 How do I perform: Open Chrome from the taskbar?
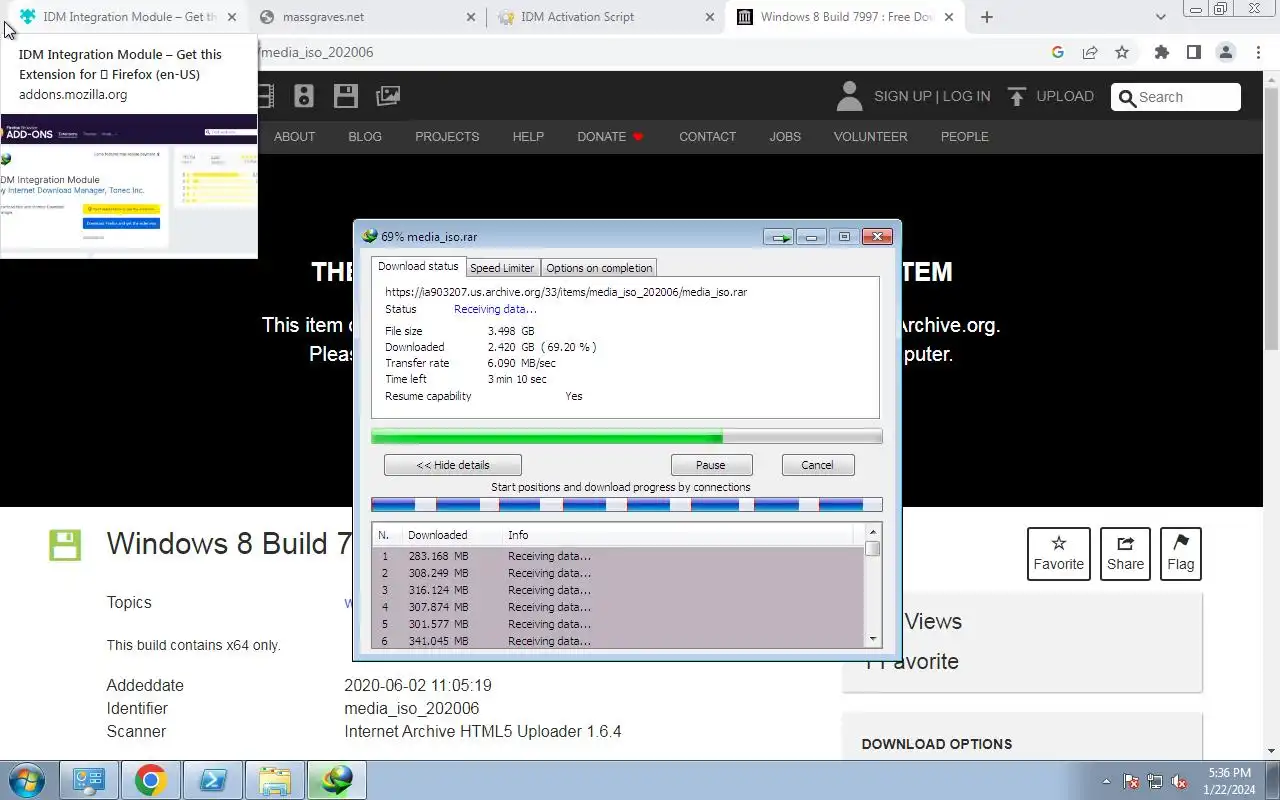[150, 780]
